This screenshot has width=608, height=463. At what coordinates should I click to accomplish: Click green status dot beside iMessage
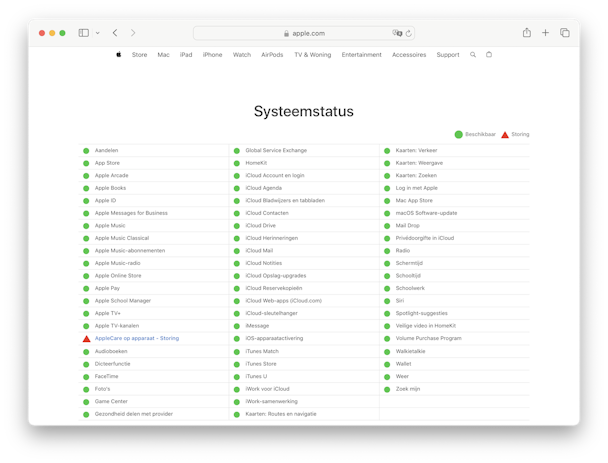click(237, 326)
